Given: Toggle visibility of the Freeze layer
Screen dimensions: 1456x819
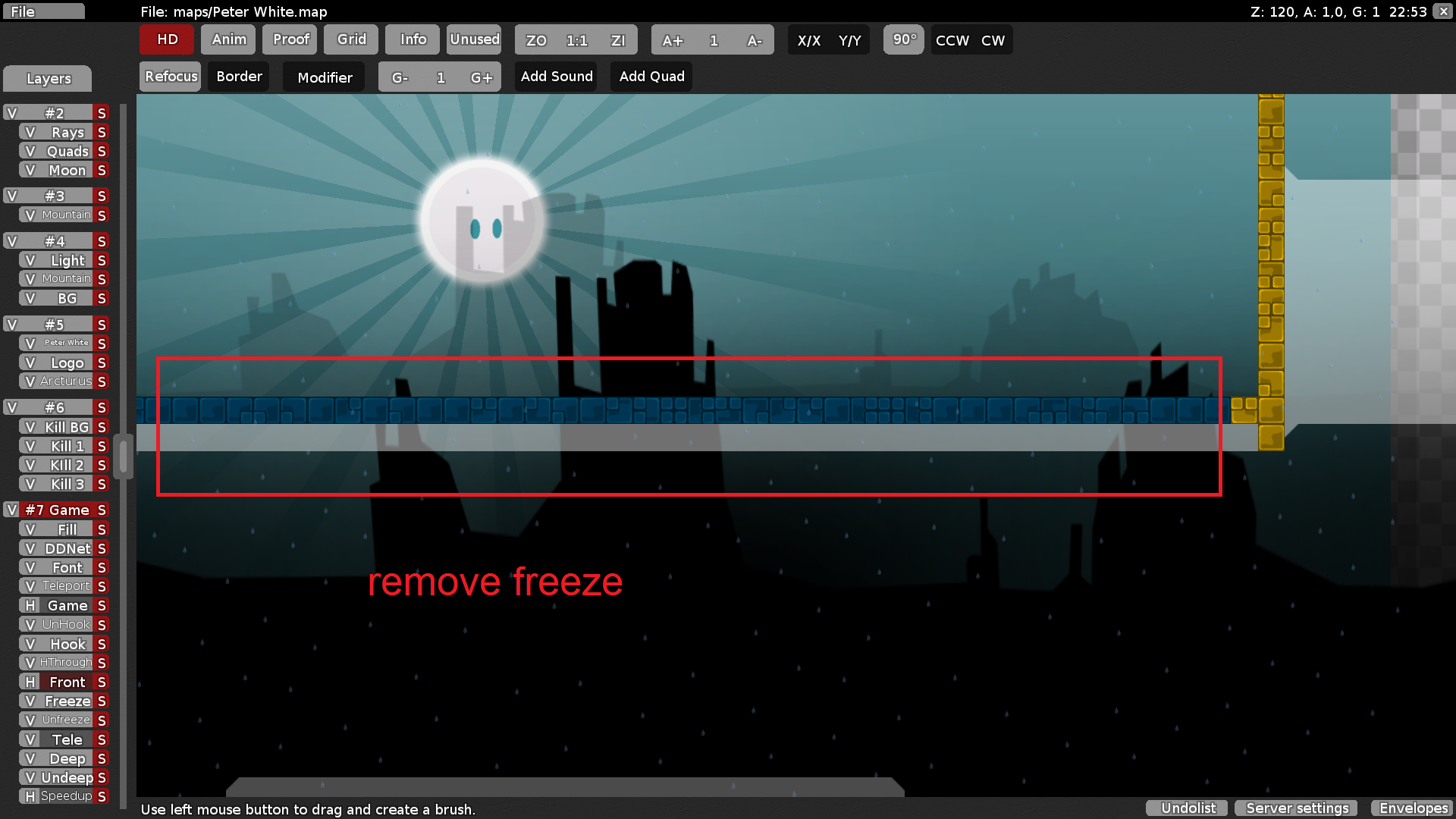Looking at the screenshot, I should tap(30, 701).
